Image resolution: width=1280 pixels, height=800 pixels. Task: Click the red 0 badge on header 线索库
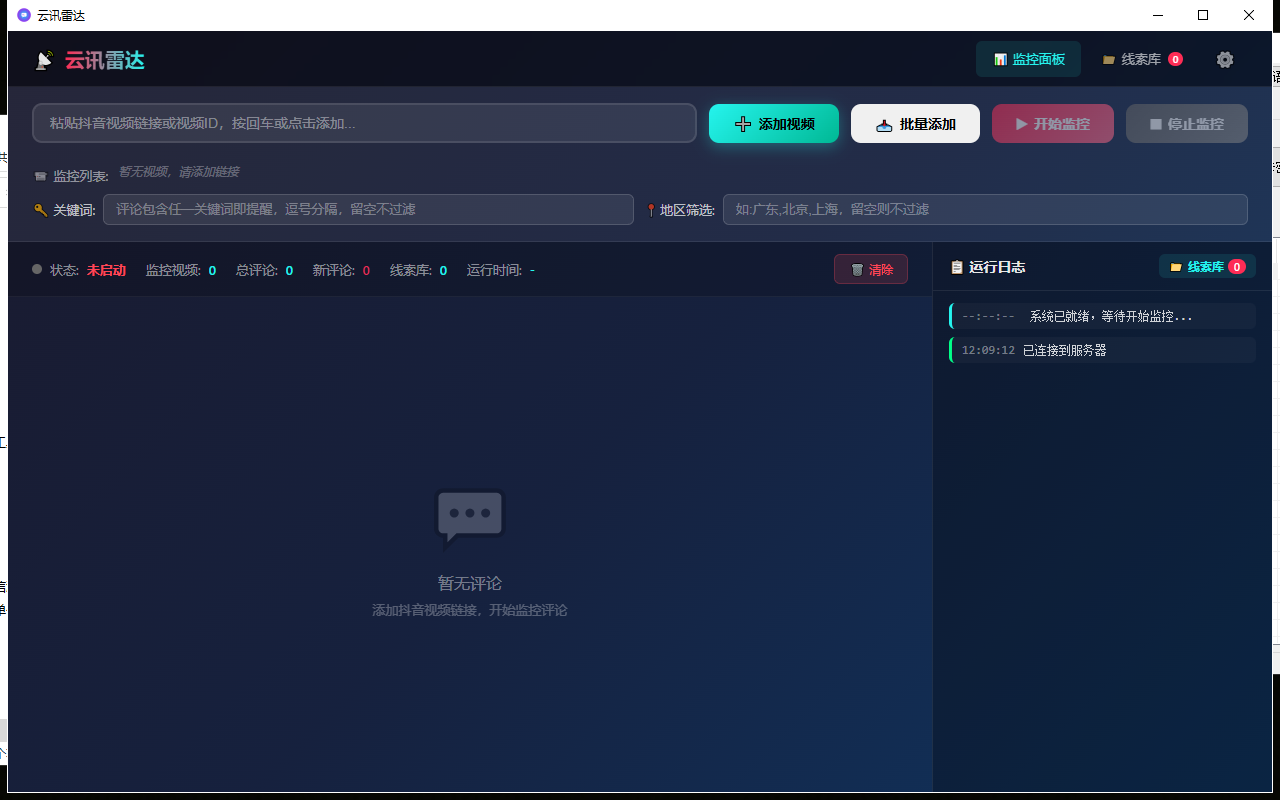(1175, 59)
